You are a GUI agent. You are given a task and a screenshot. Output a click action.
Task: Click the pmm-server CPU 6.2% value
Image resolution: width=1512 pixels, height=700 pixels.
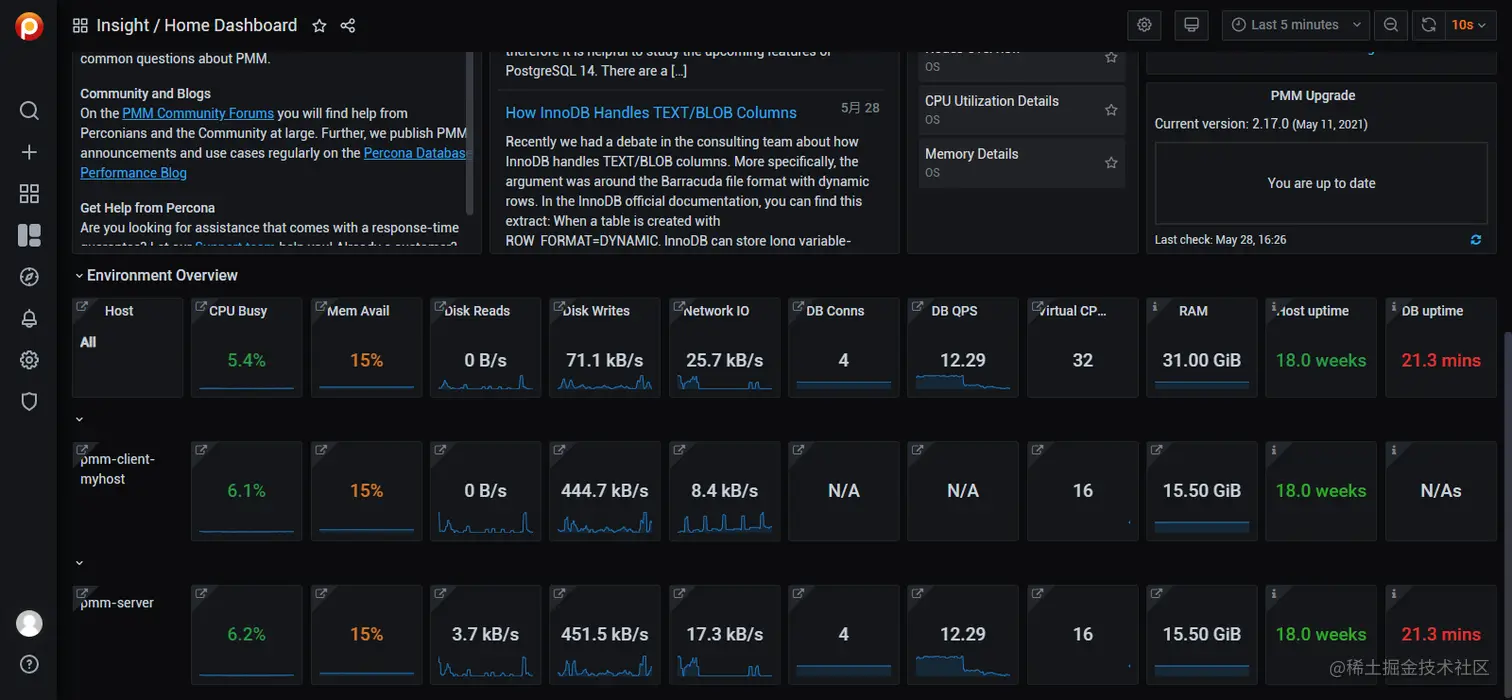click(246, 634)
